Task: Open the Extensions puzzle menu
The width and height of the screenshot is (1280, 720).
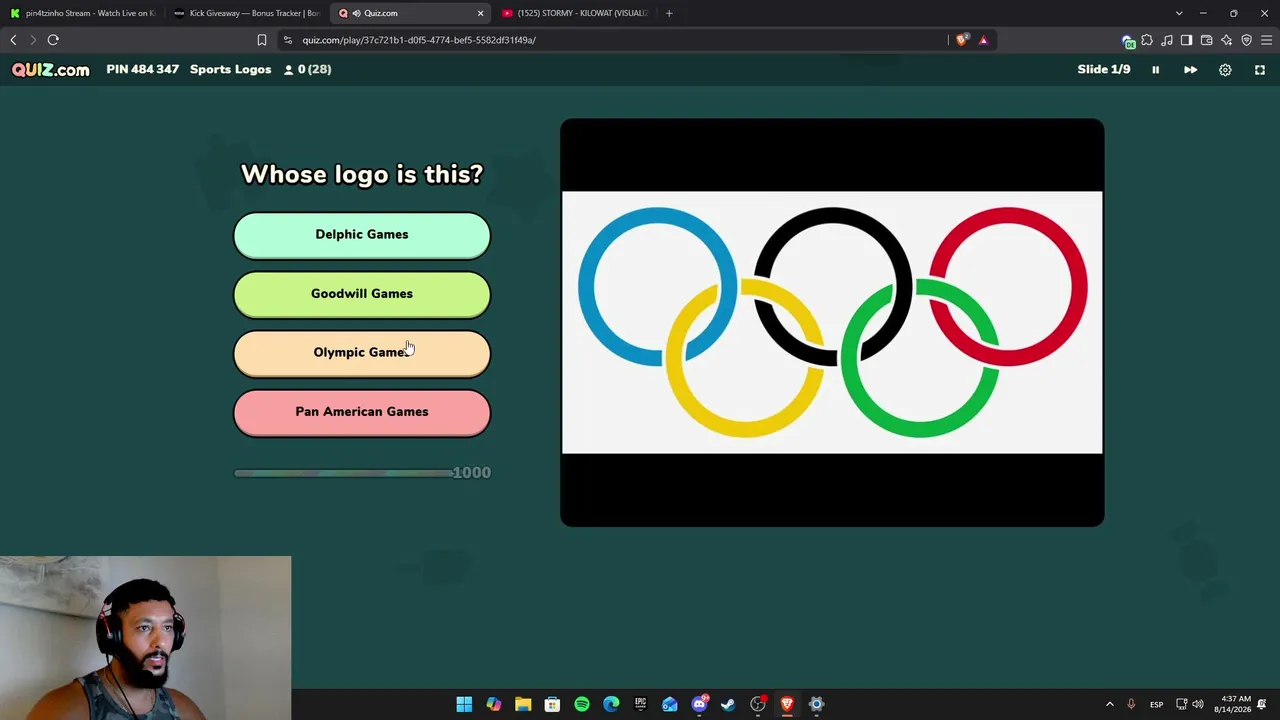Action: point(1147,40)
